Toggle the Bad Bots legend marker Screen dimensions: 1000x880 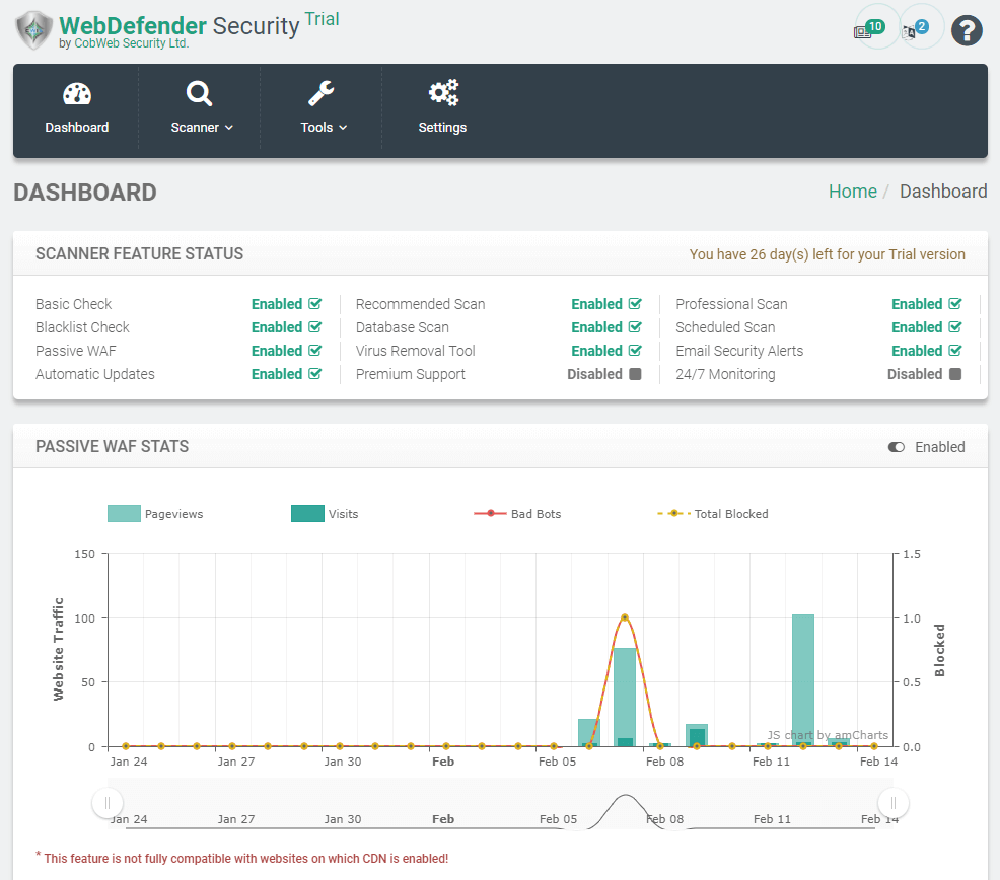point(490,513)
